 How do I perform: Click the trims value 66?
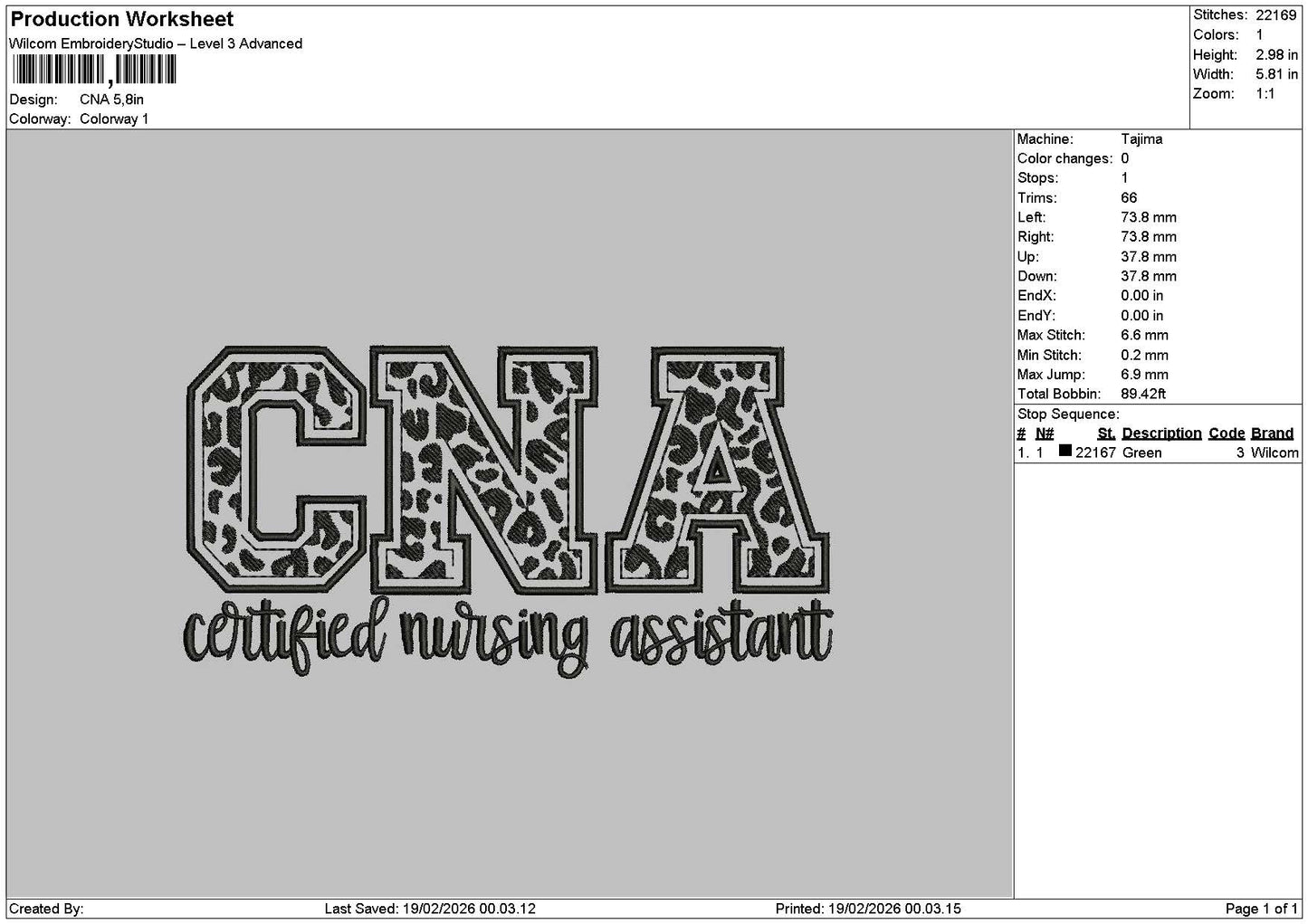(x=1129, y=198)
